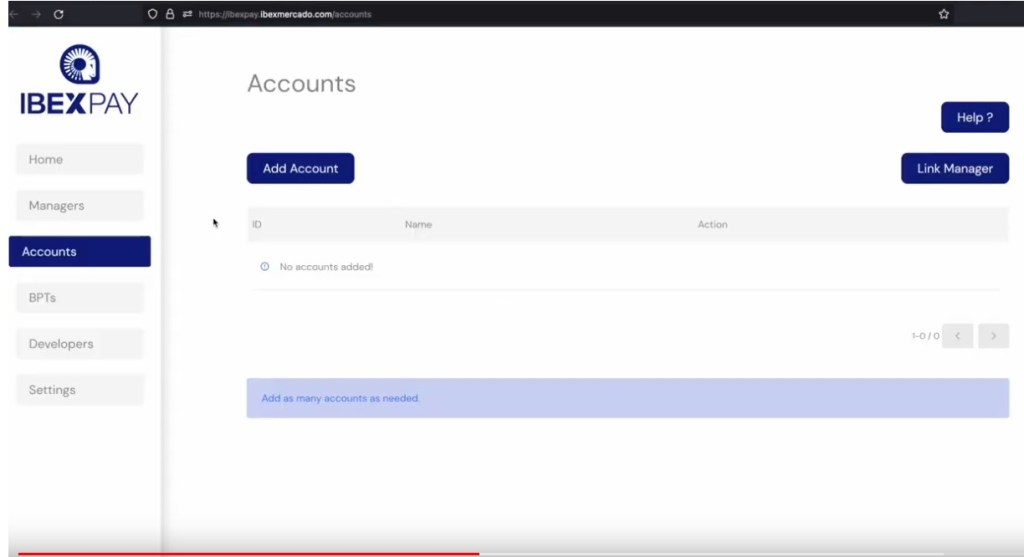
Task: Click the IBEXPay logo in sidebar
Action: [x=79, y=80]
